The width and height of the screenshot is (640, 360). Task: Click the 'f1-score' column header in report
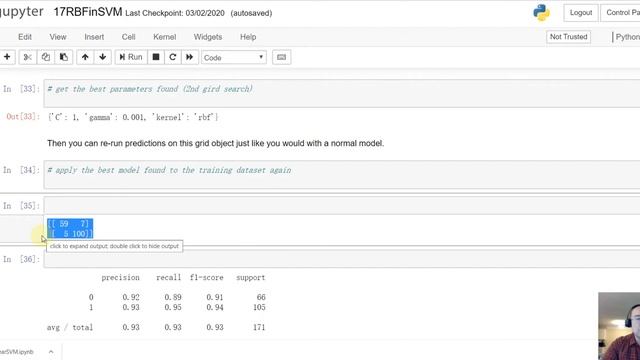coord(207,278)
